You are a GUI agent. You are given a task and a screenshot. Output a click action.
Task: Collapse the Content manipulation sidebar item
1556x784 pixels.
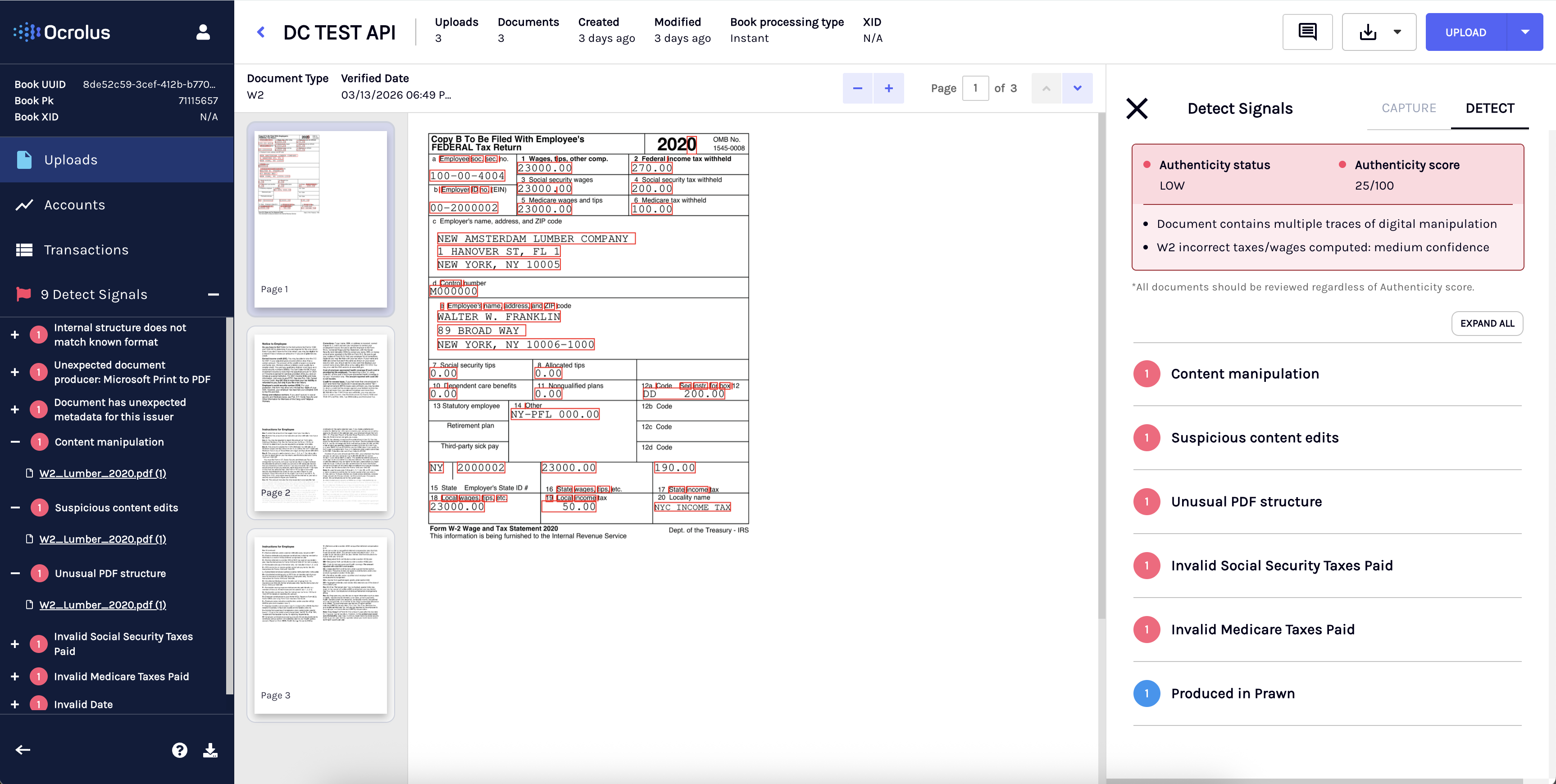click(15, 442)
